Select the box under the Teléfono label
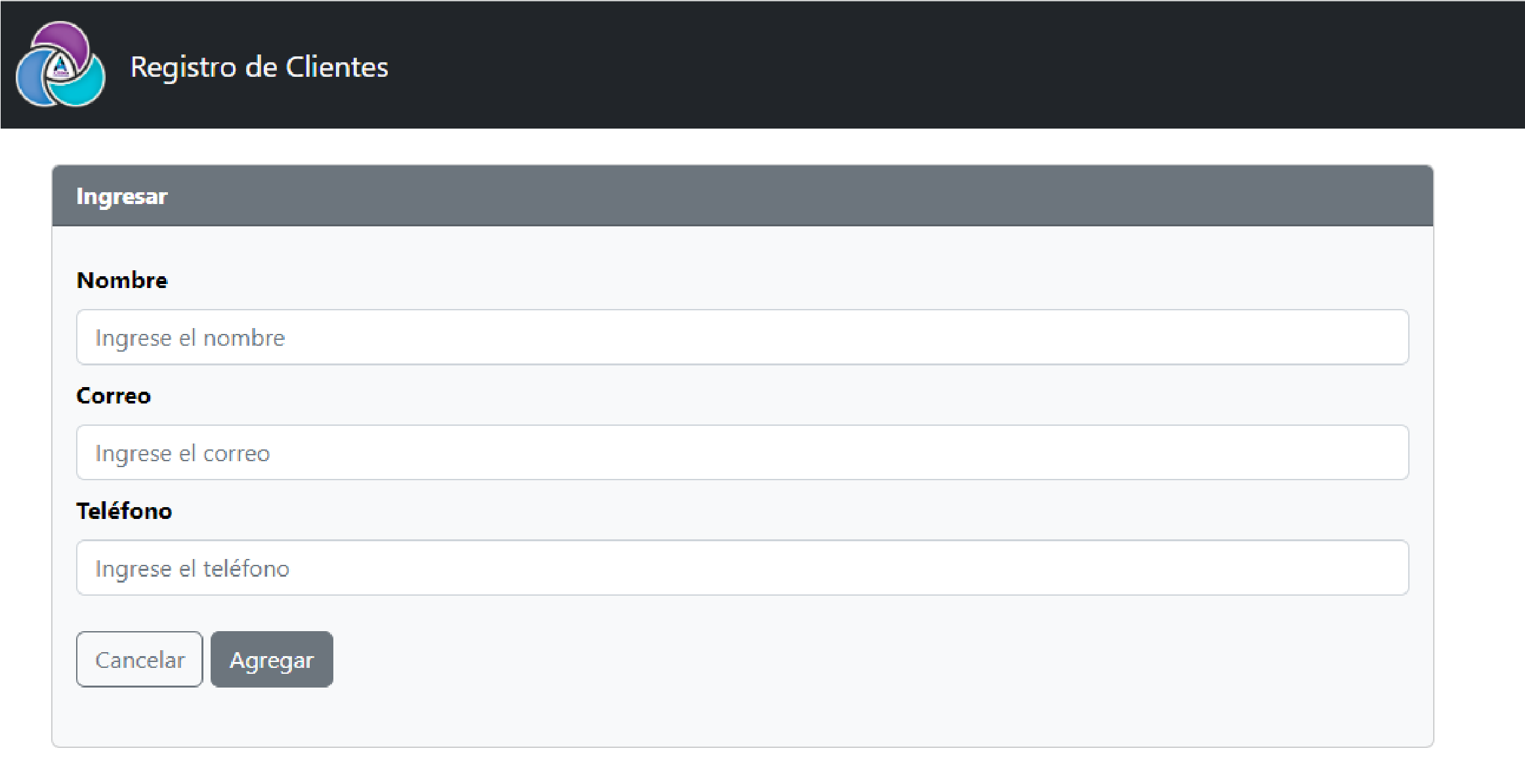 click(742, 568)
